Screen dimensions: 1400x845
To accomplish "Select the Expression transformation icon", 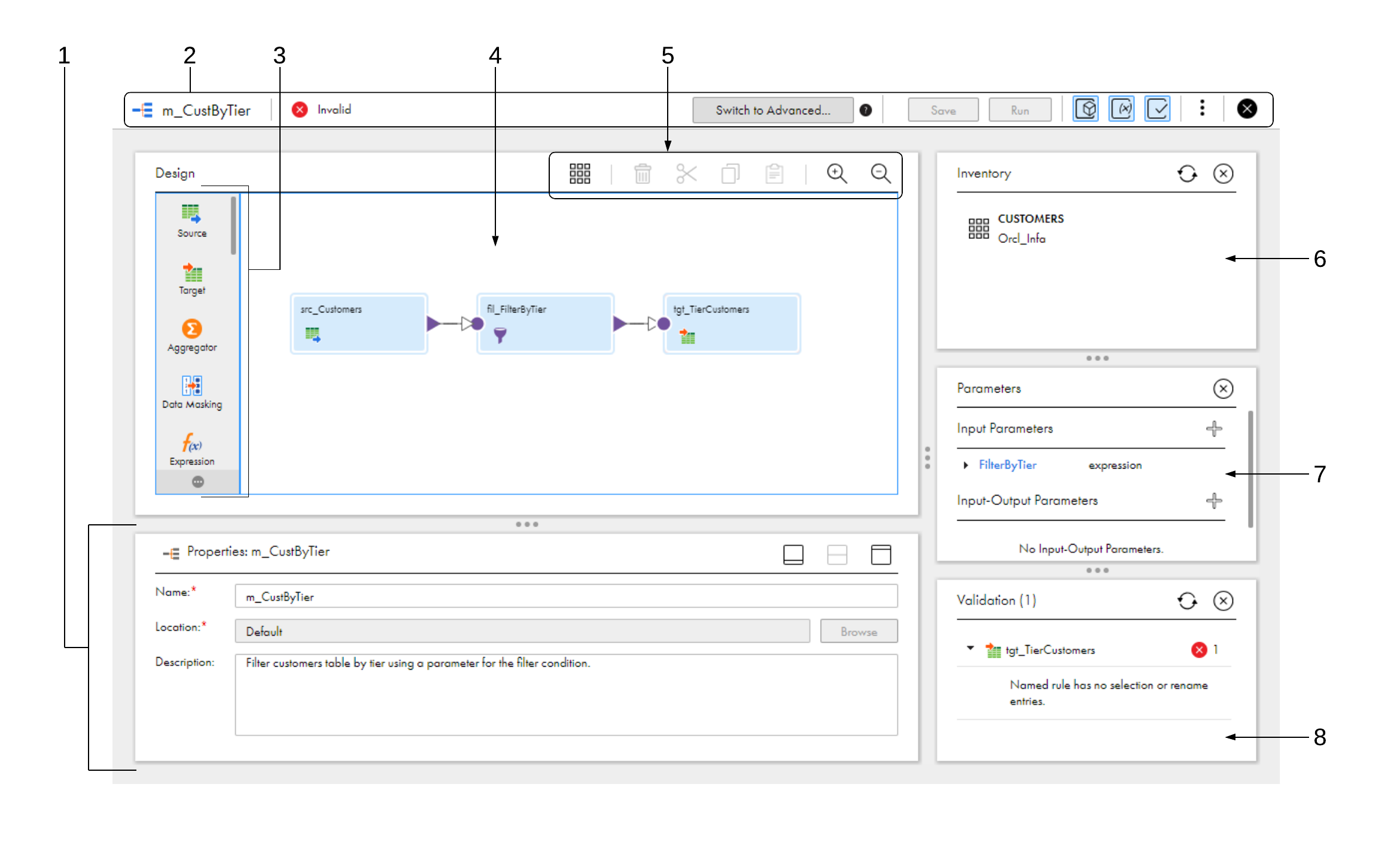I will click(191, 443).
